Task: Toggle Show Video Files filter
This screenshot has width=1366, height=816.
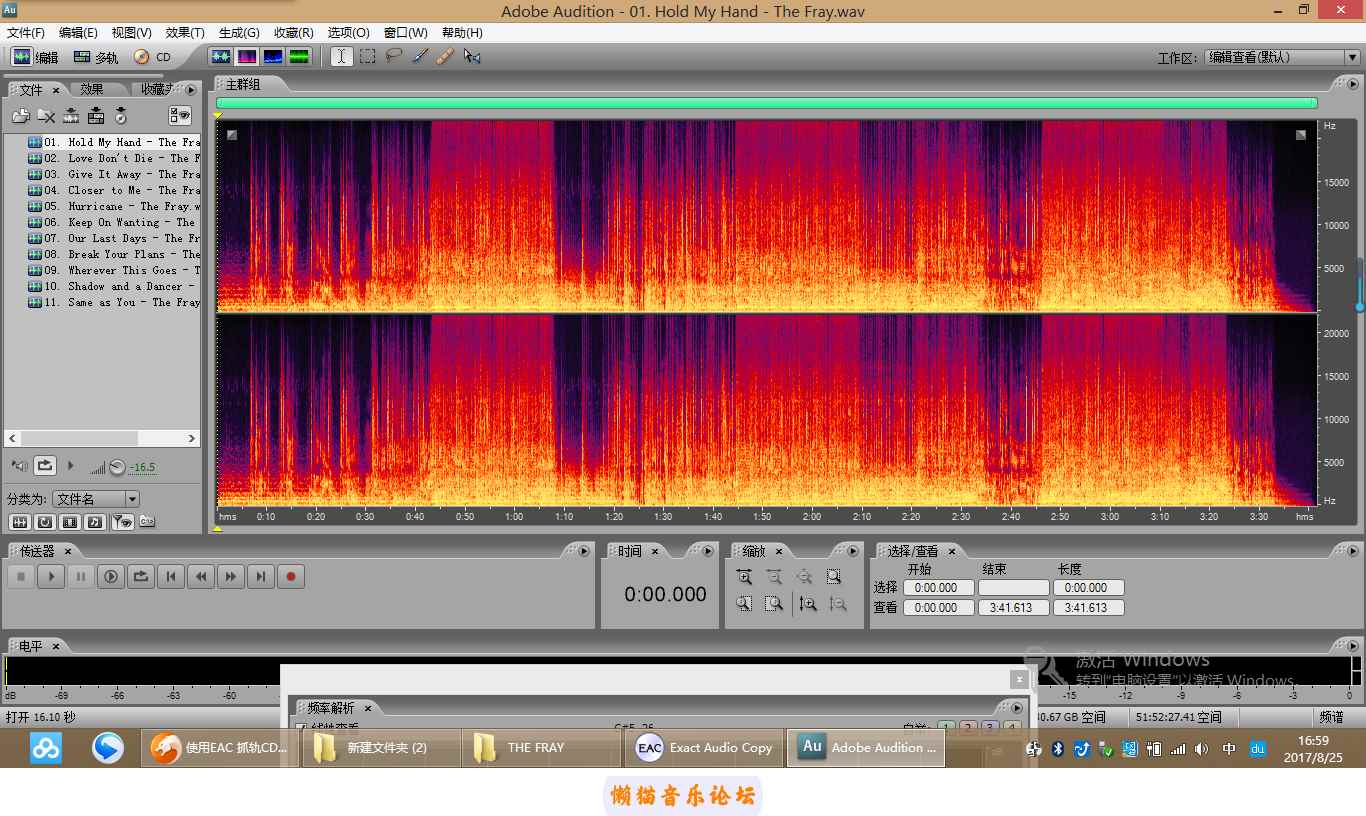Action: click(x=70, y=521)
